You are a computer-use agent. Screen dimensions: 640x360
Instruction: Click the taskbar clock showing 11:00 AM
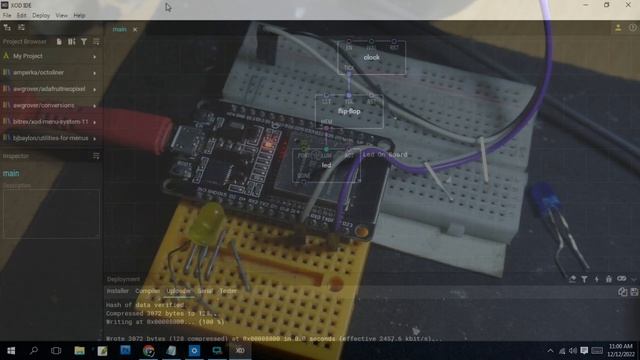coord(621,351)
